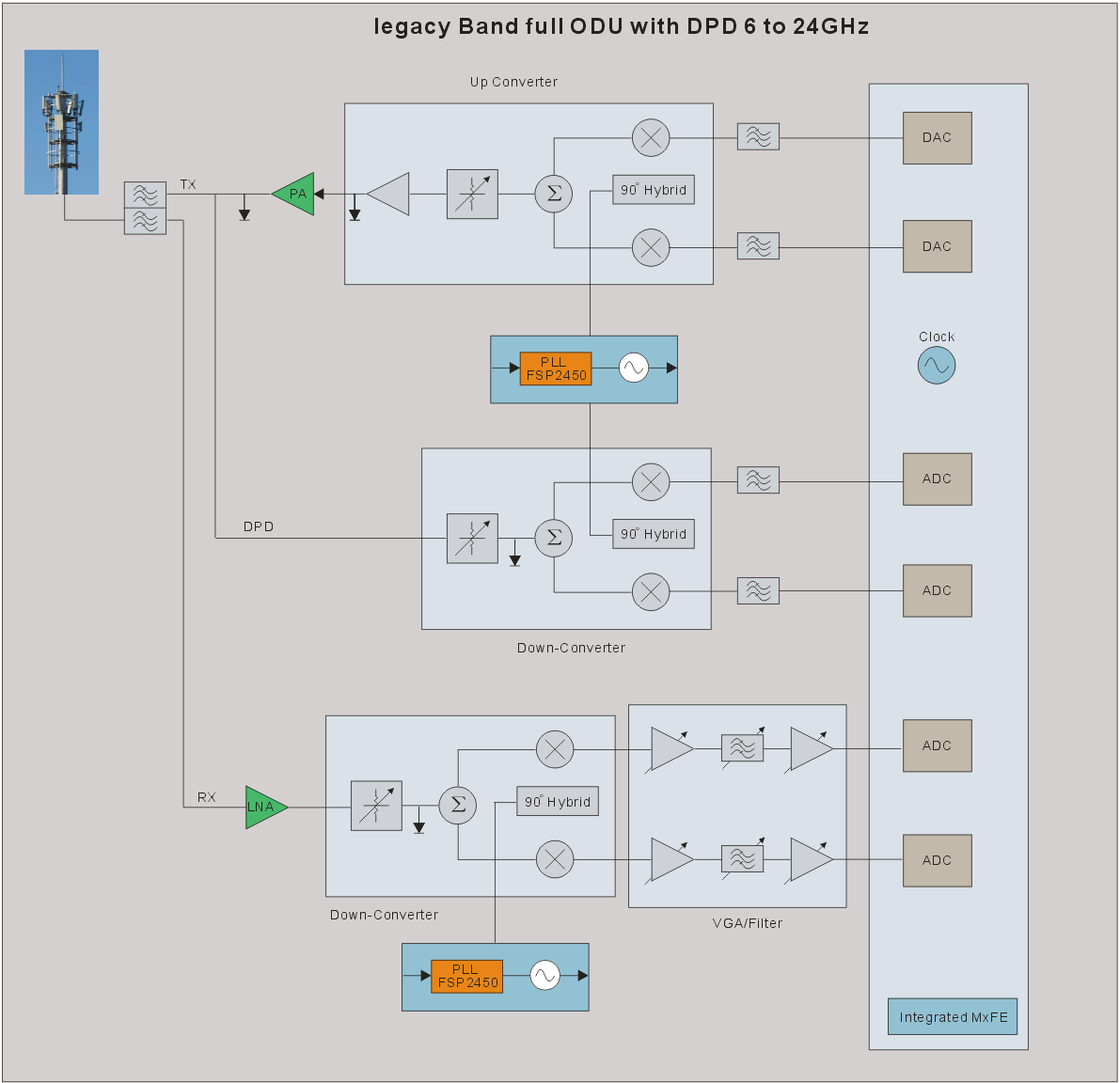This screenshot has width=1120, height=1083.
Task: Select the Up Converter 90° Hybrid block
Action: (x=654, y=190)
